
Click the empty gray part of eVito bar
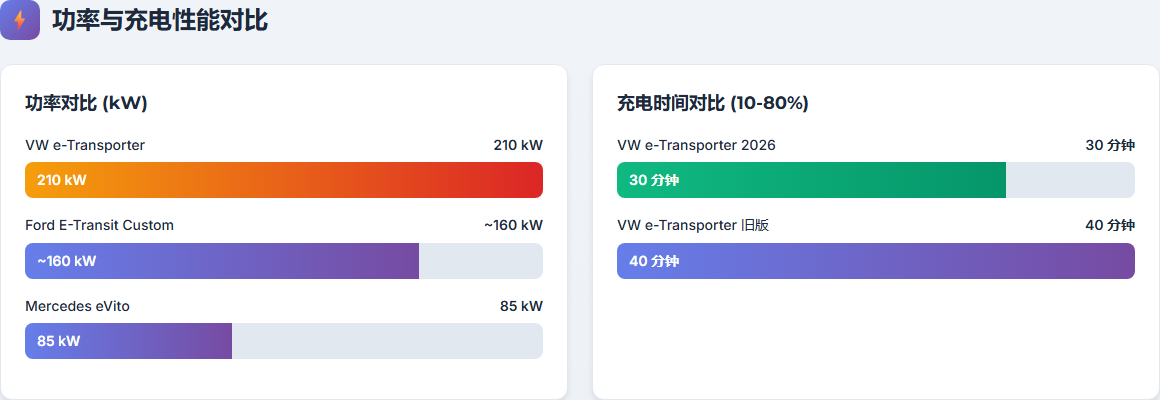tap(387, 341)
